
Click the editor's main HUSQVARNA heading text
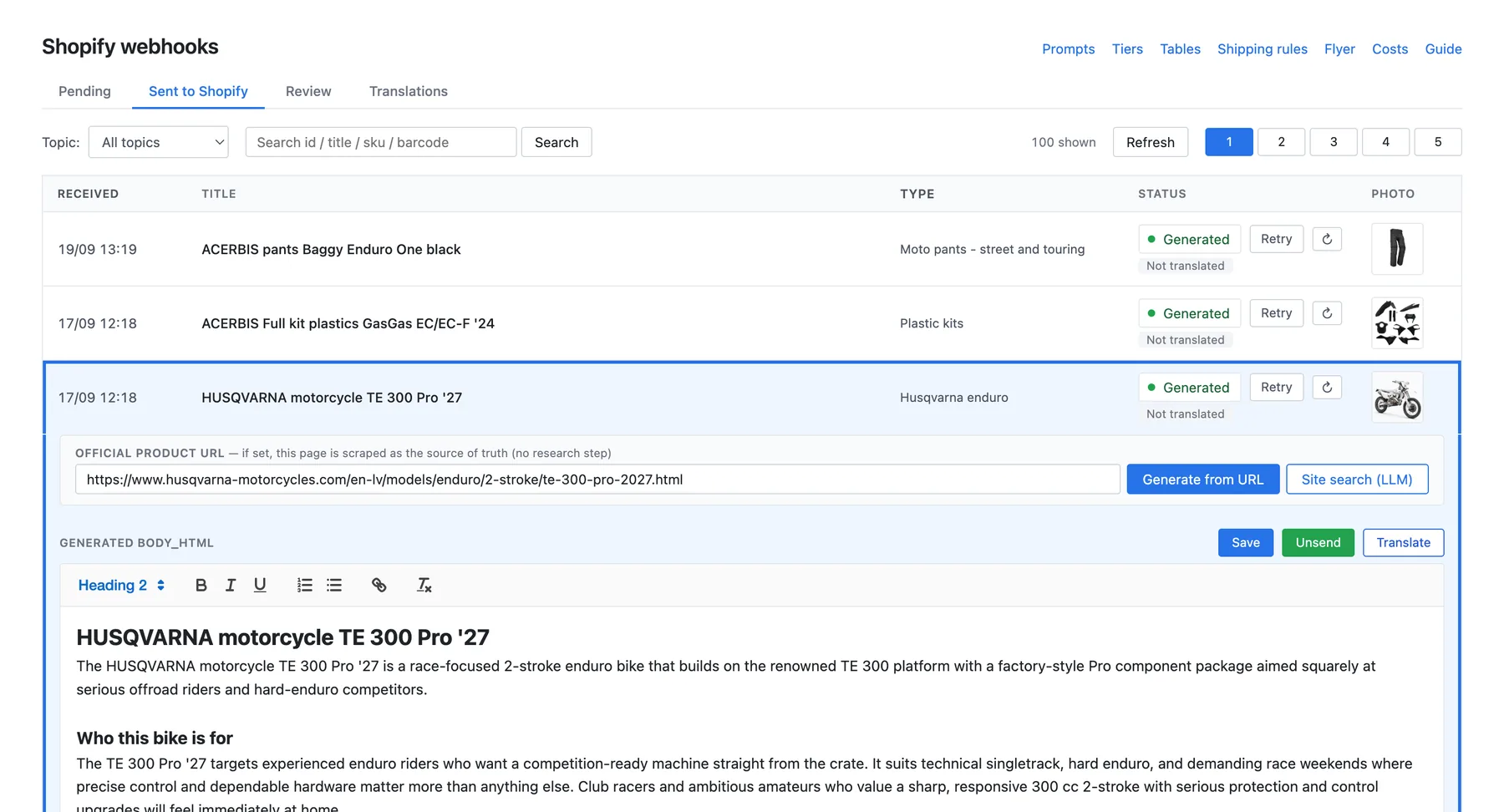pyautogui.click(x=282, y=637)
